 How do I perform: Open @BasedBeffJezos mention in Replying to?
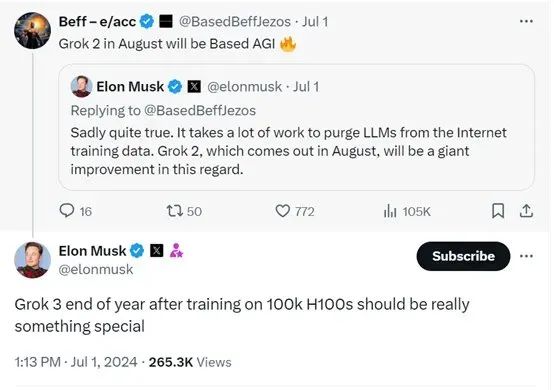200,111
